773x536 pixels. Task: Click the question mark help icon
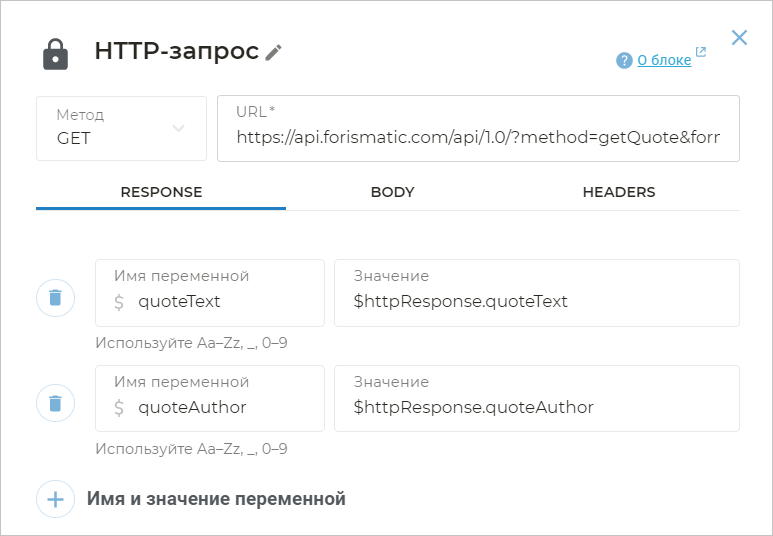point(624,61)
